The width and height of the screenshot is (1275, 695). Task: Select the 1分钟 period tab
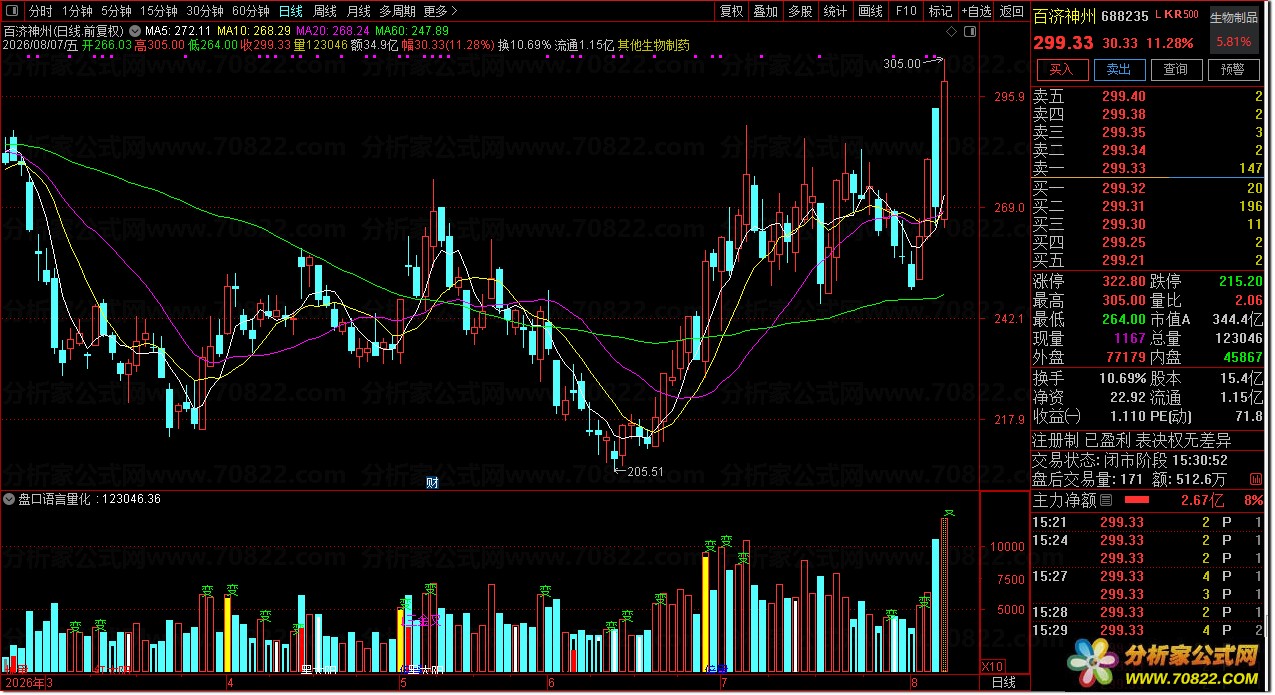77,11
